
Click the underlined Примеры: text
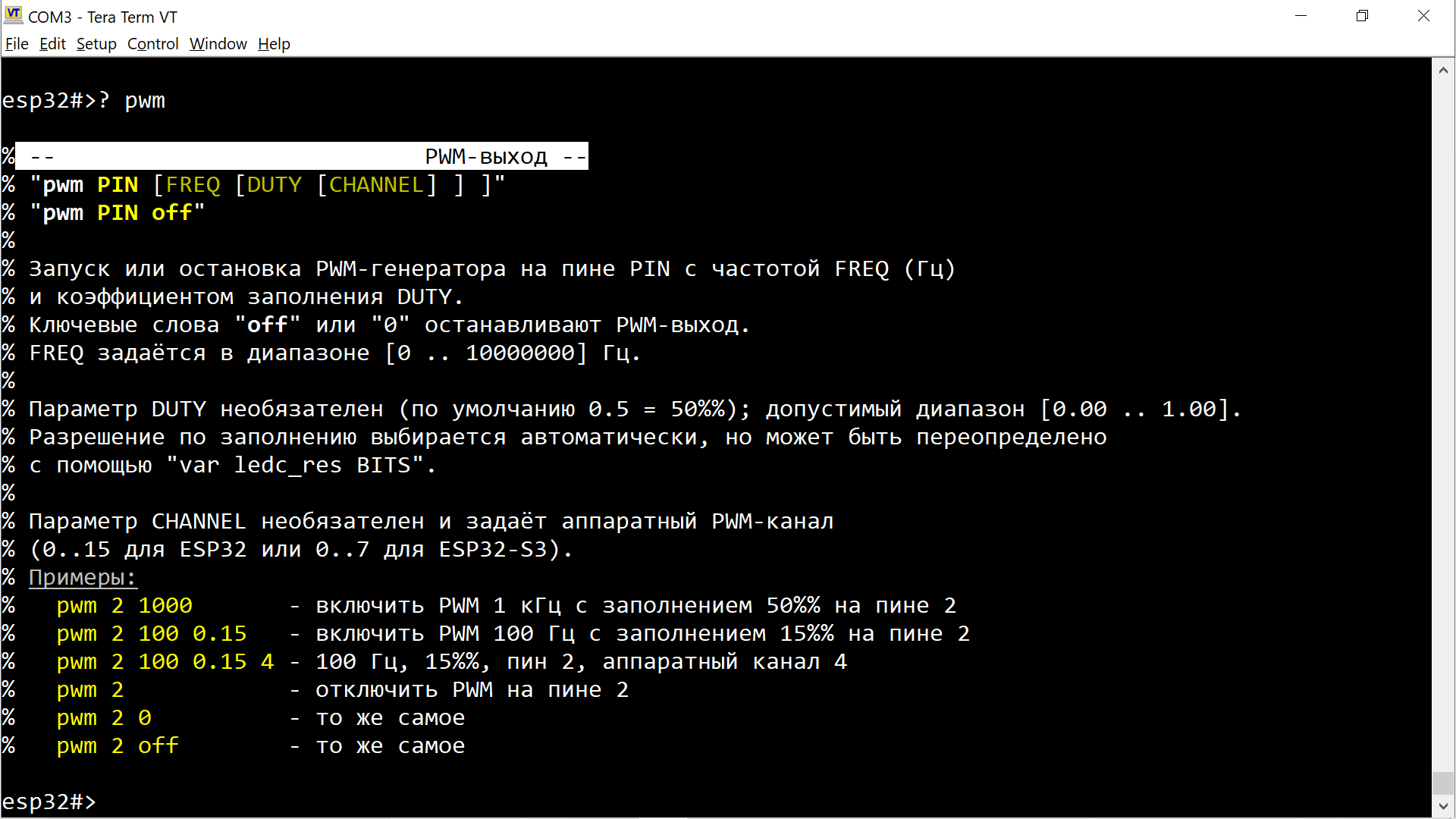83,577
